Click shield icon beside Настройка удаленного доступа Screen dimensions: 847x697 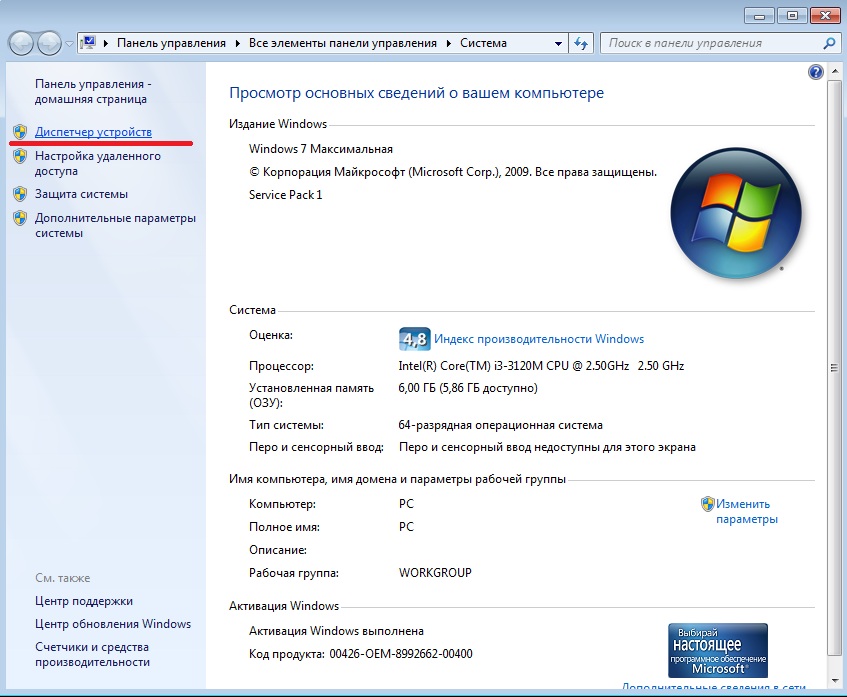(20, 156)
